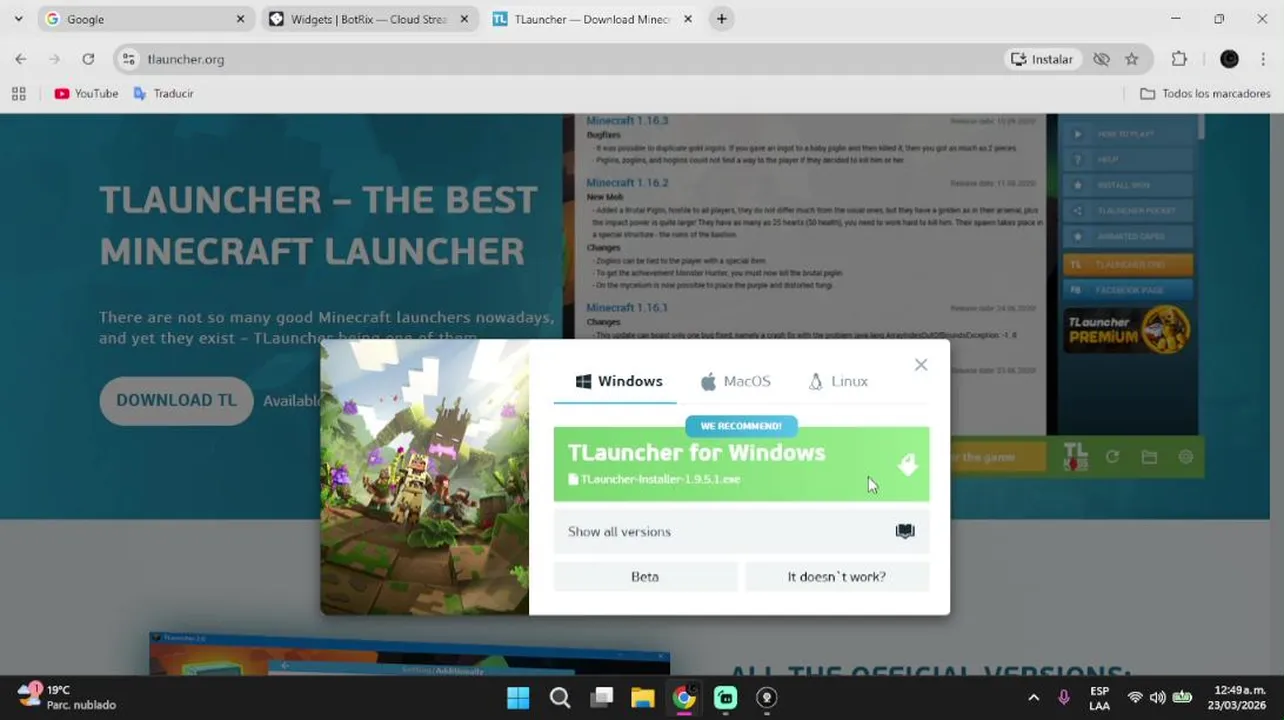This screenshot has width=1284, height=720.
Task: Expand Show all versions
Action: click(x=741, y=532)
